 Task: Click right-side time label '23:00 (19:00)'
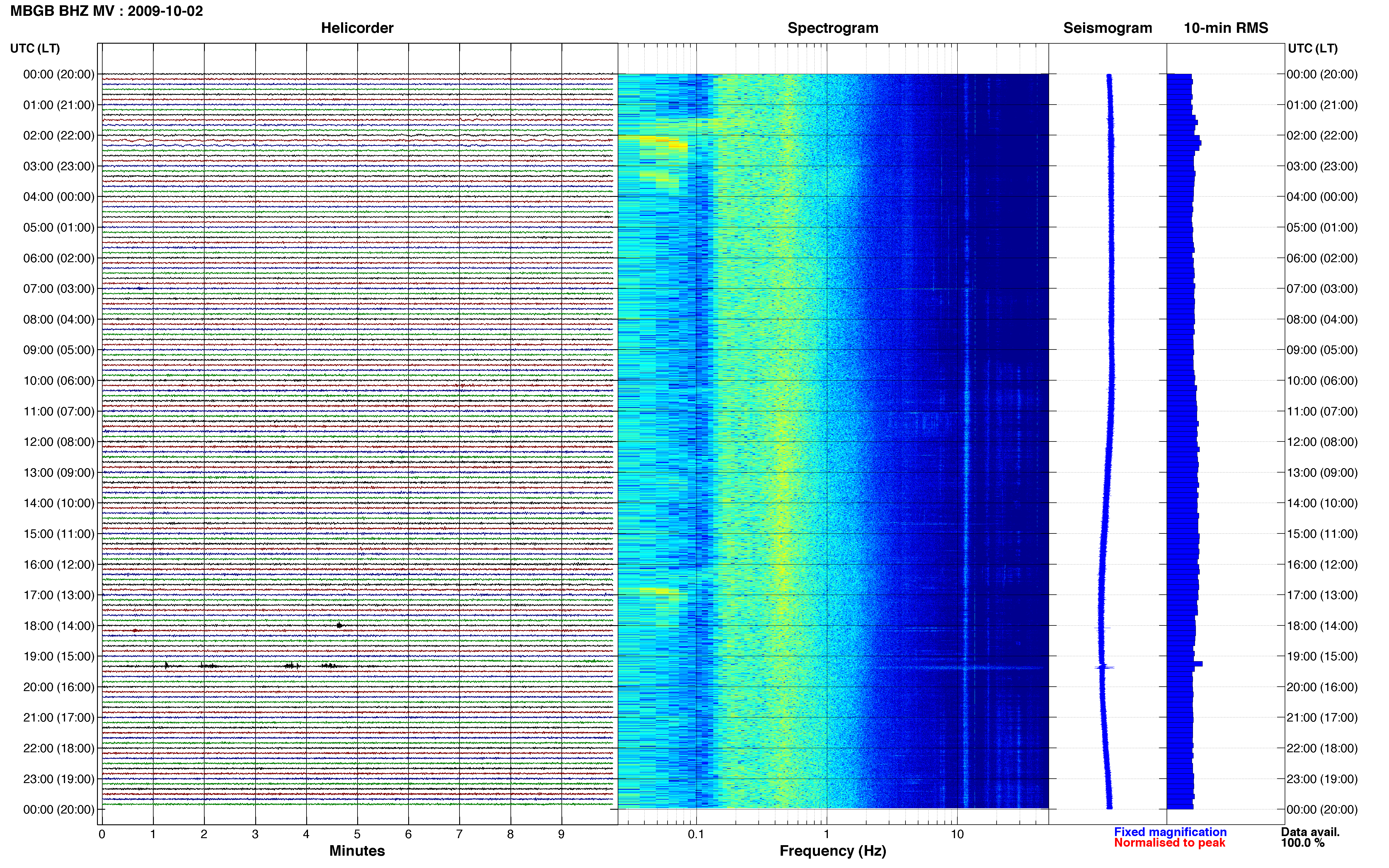click(x=1322, y=779)
